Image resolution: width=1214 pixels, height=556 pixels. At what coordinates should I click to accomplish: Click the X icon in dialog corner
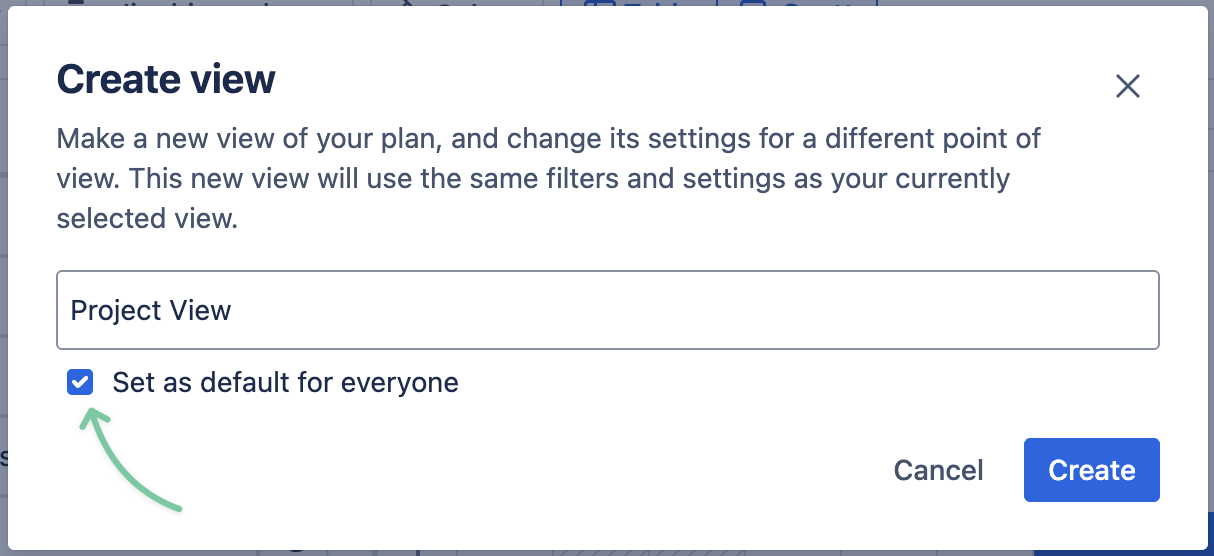pos(1127,87)
